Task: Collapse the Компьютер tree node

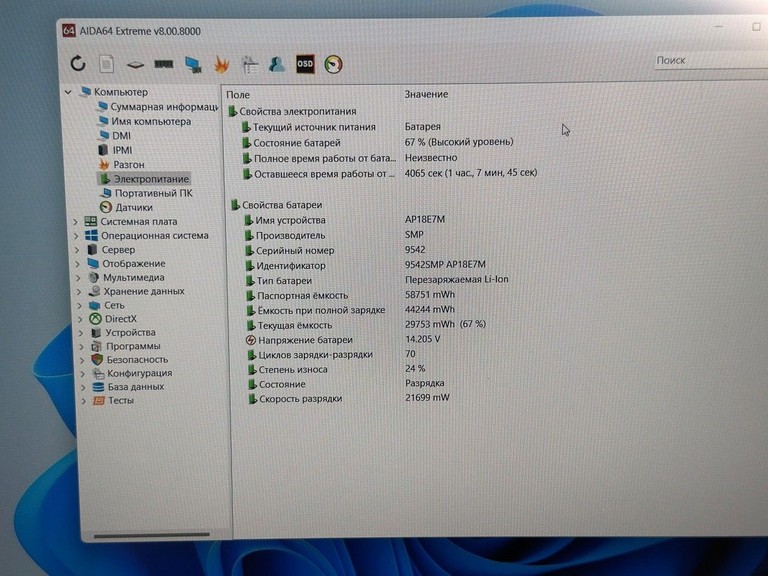Action: coord(69,92)
